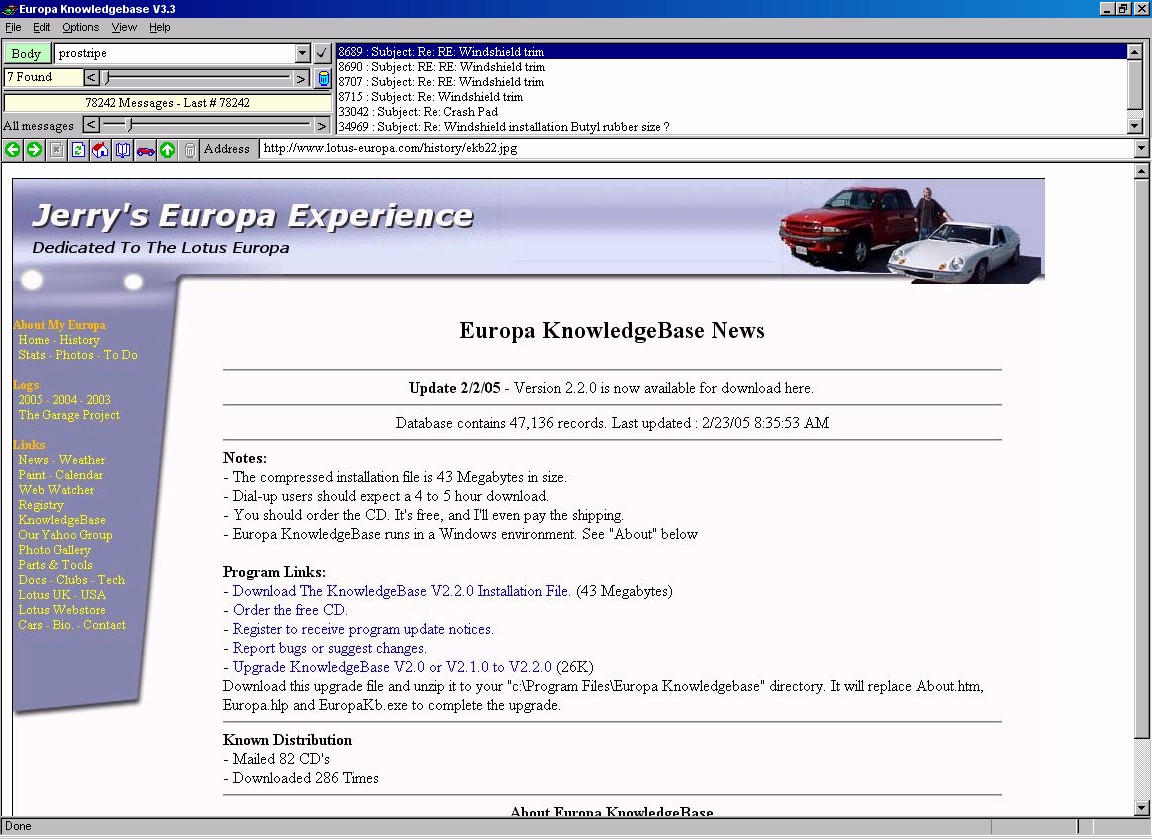The image size is (1152, 839).
Task: Toggle the Body search field button
Action: 27,54
